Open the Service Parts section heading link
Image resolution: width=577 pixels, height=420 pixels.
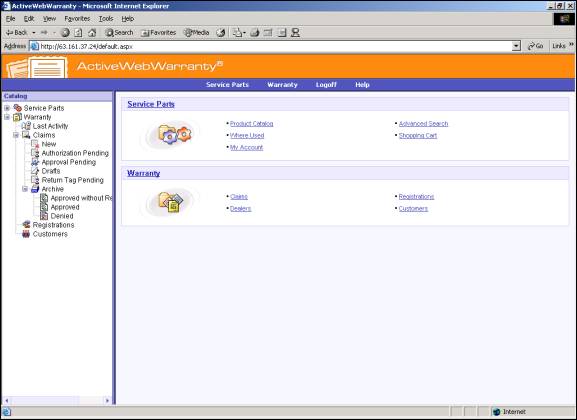point(151,104)
